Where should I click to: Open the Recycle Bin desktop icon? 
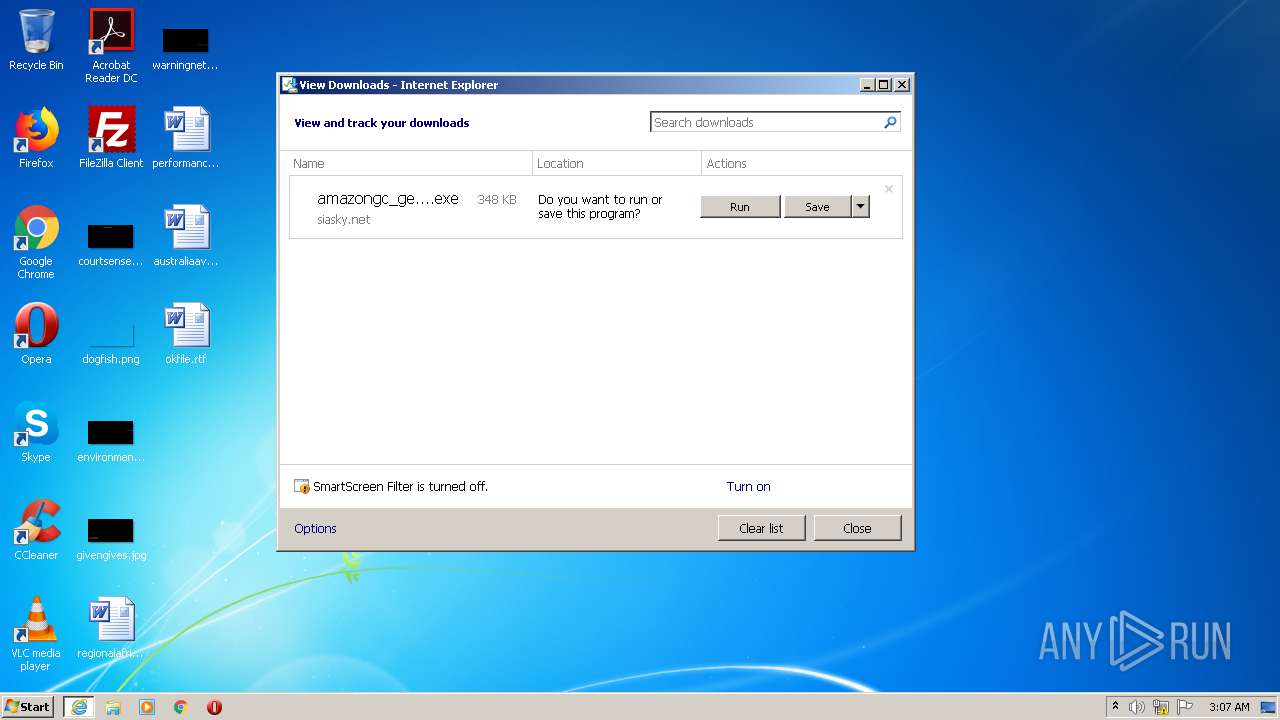(x=36, y=41)
